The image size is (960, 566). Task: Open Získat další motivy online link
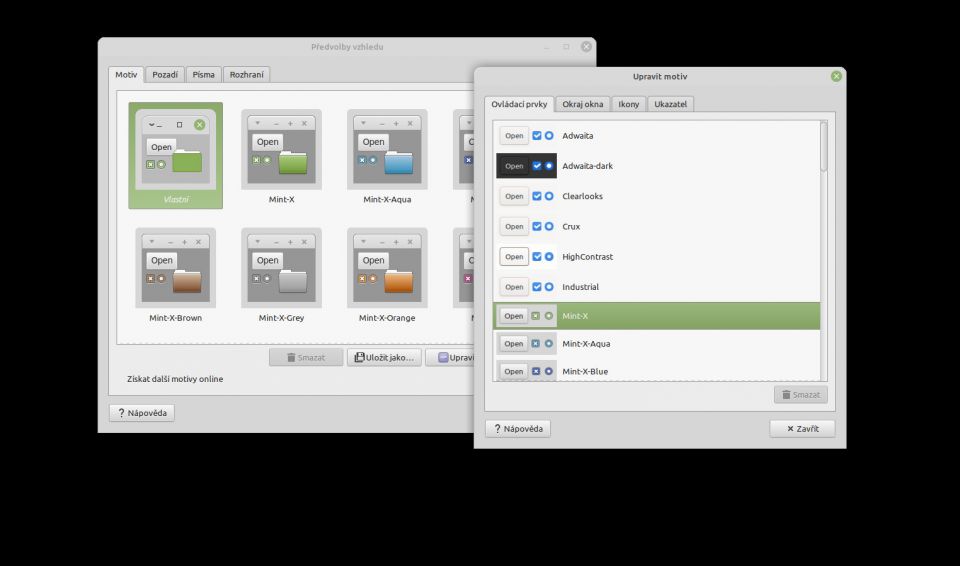[x=175, y=379]
